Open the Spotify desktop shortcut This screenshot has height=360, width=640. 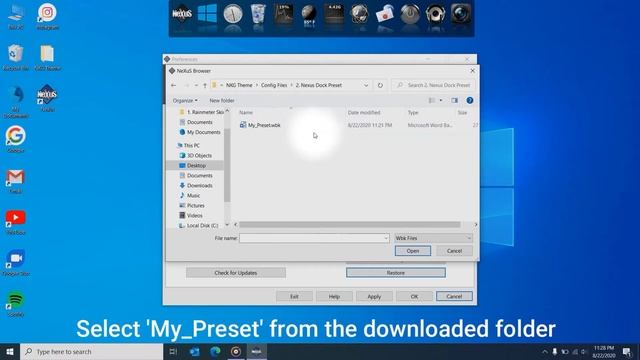pos(16,304)
